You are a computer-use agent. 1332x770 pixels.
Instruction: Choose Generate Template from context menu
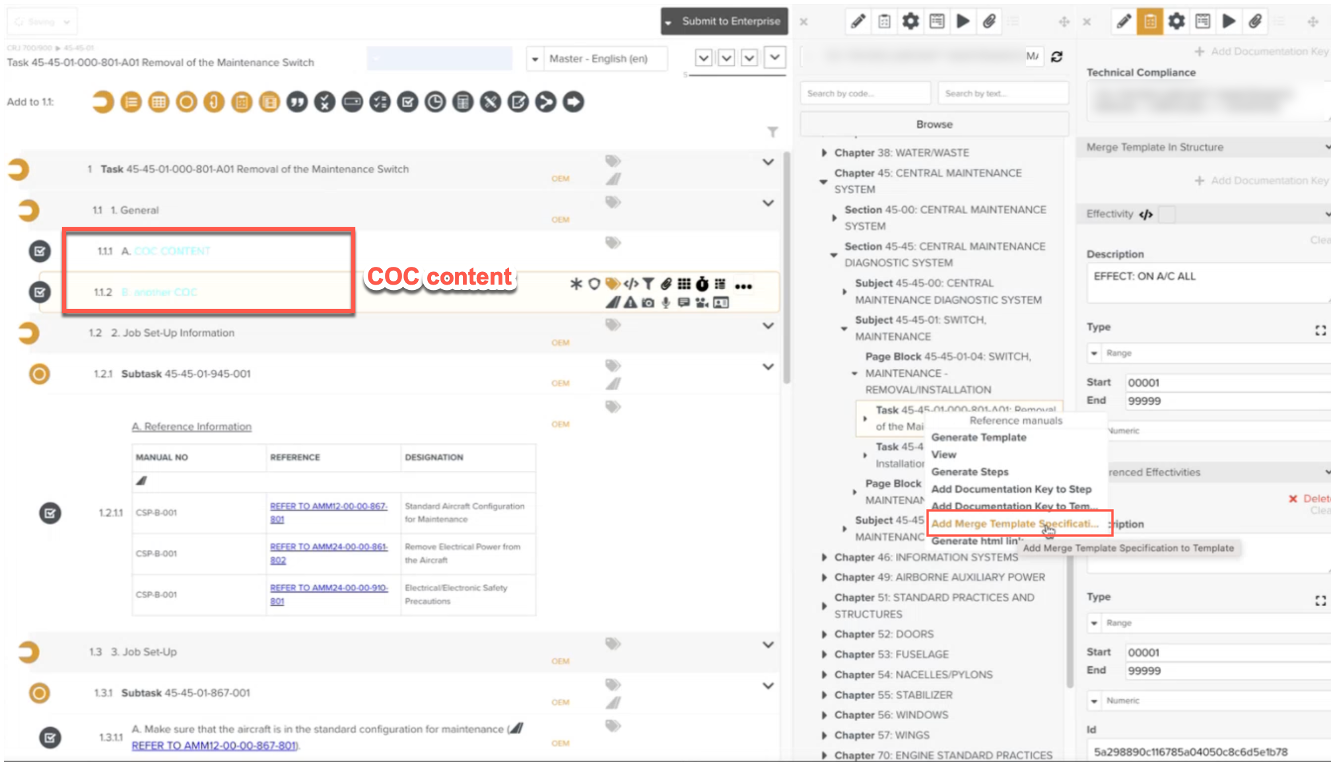pos(978,437)
